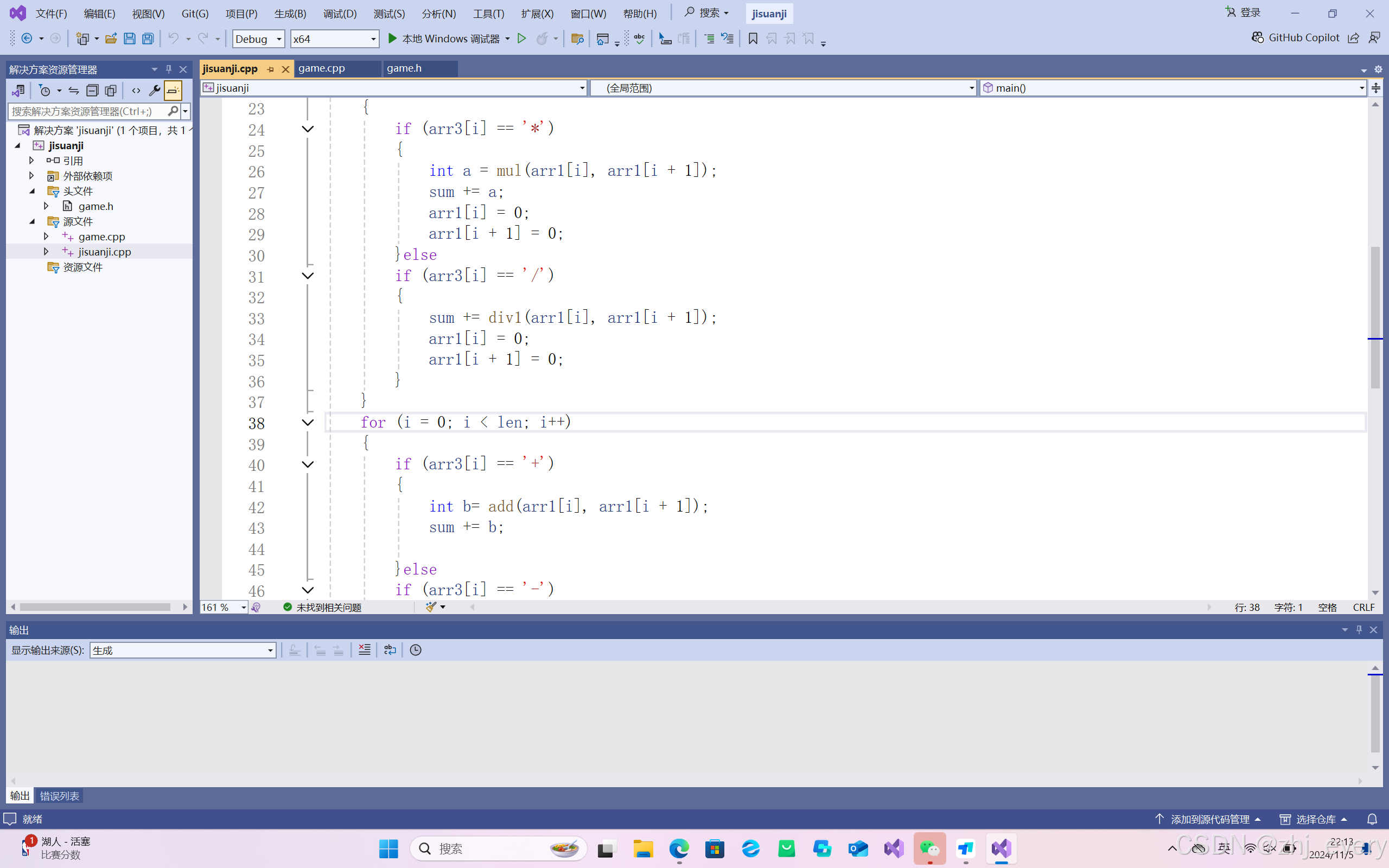Open the 生成(B) build menu
The height and width of the screenshot is (868, 1389).
(290, 13)
